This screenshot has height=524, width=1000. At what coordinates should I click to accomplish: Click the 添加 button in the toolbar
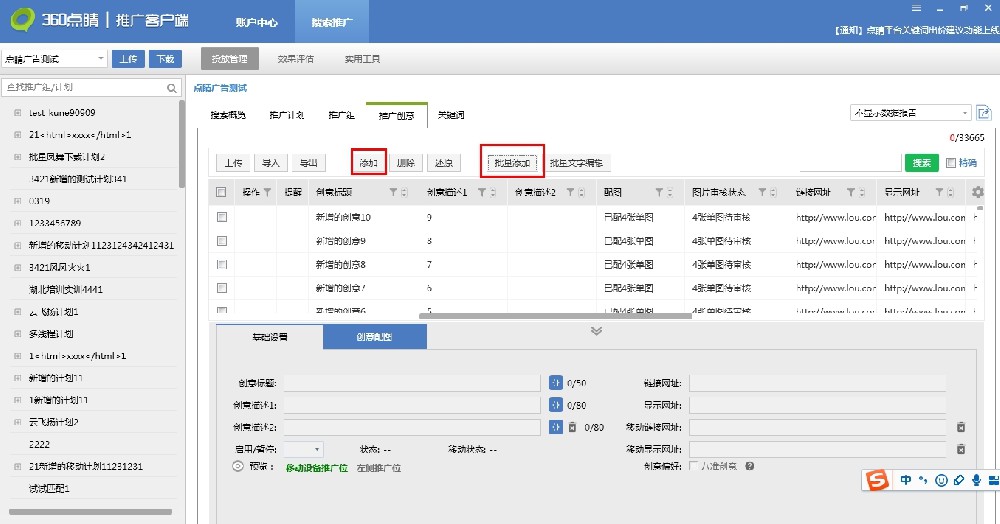coord(369,163)
